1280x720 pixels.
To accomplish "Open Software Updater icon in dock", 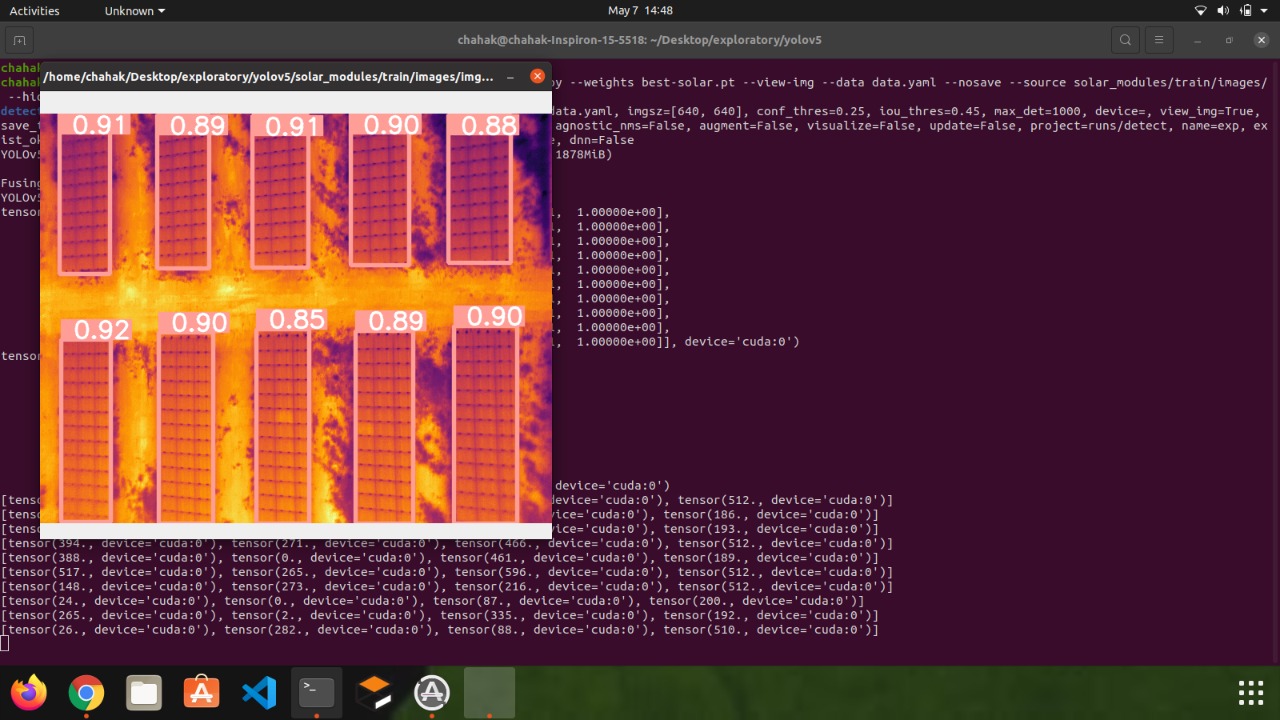I will [x=432, y=692].
